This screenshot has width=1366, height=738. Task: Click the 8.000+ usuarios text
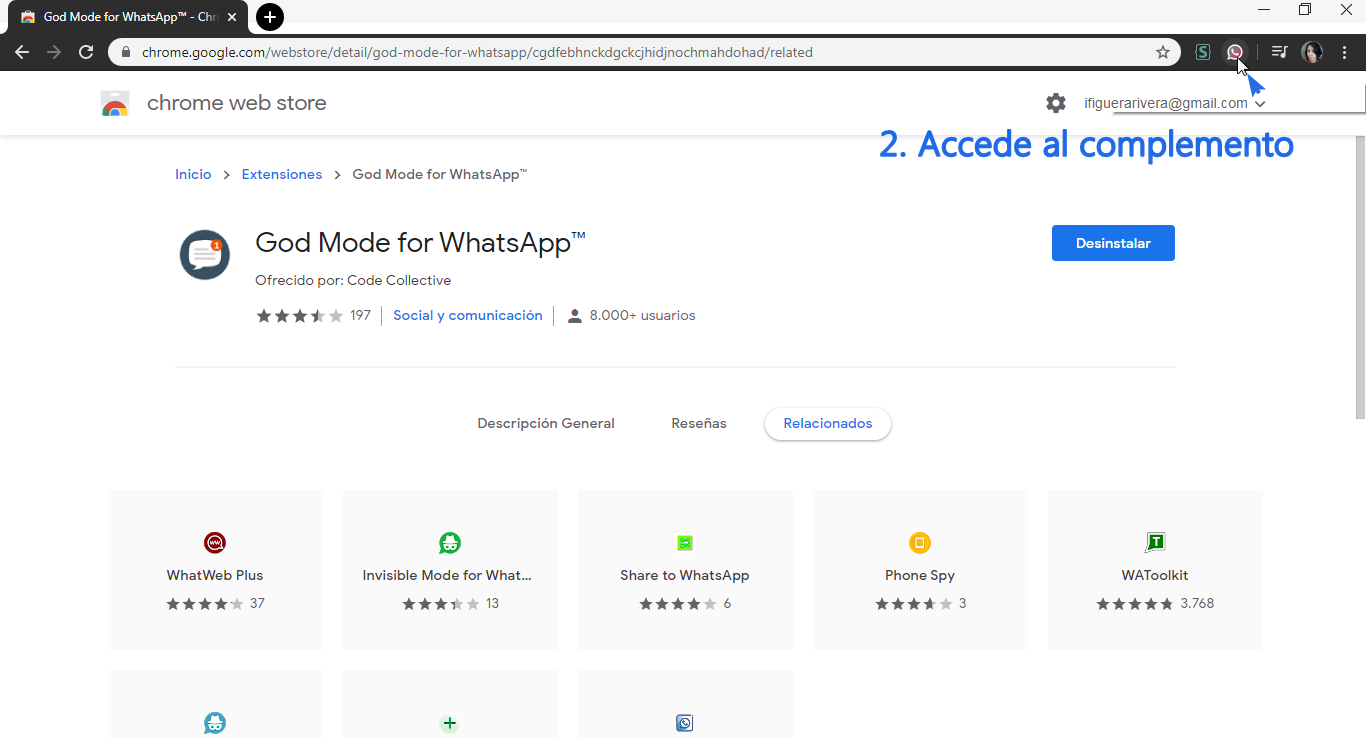click(x=642, y=315)
